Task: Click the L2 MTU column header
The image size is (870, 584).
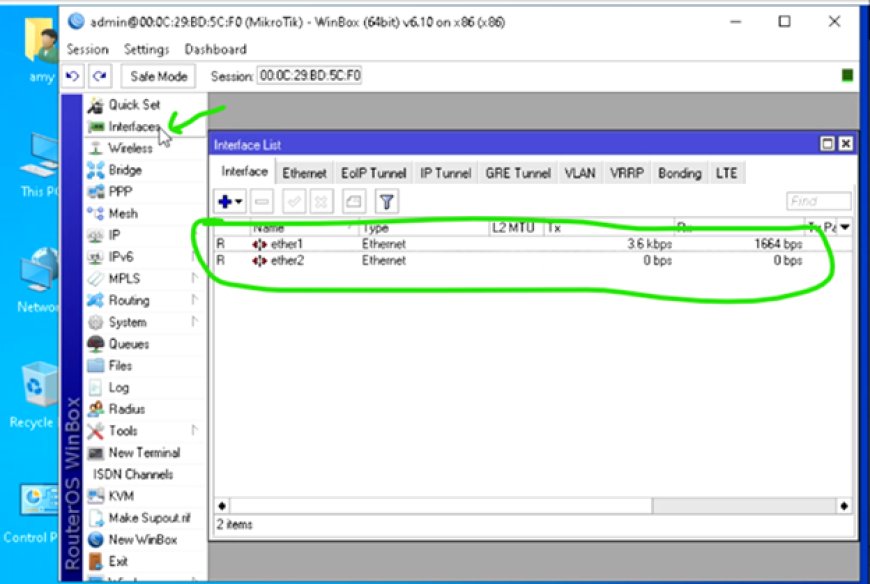Action: point(515,227)
